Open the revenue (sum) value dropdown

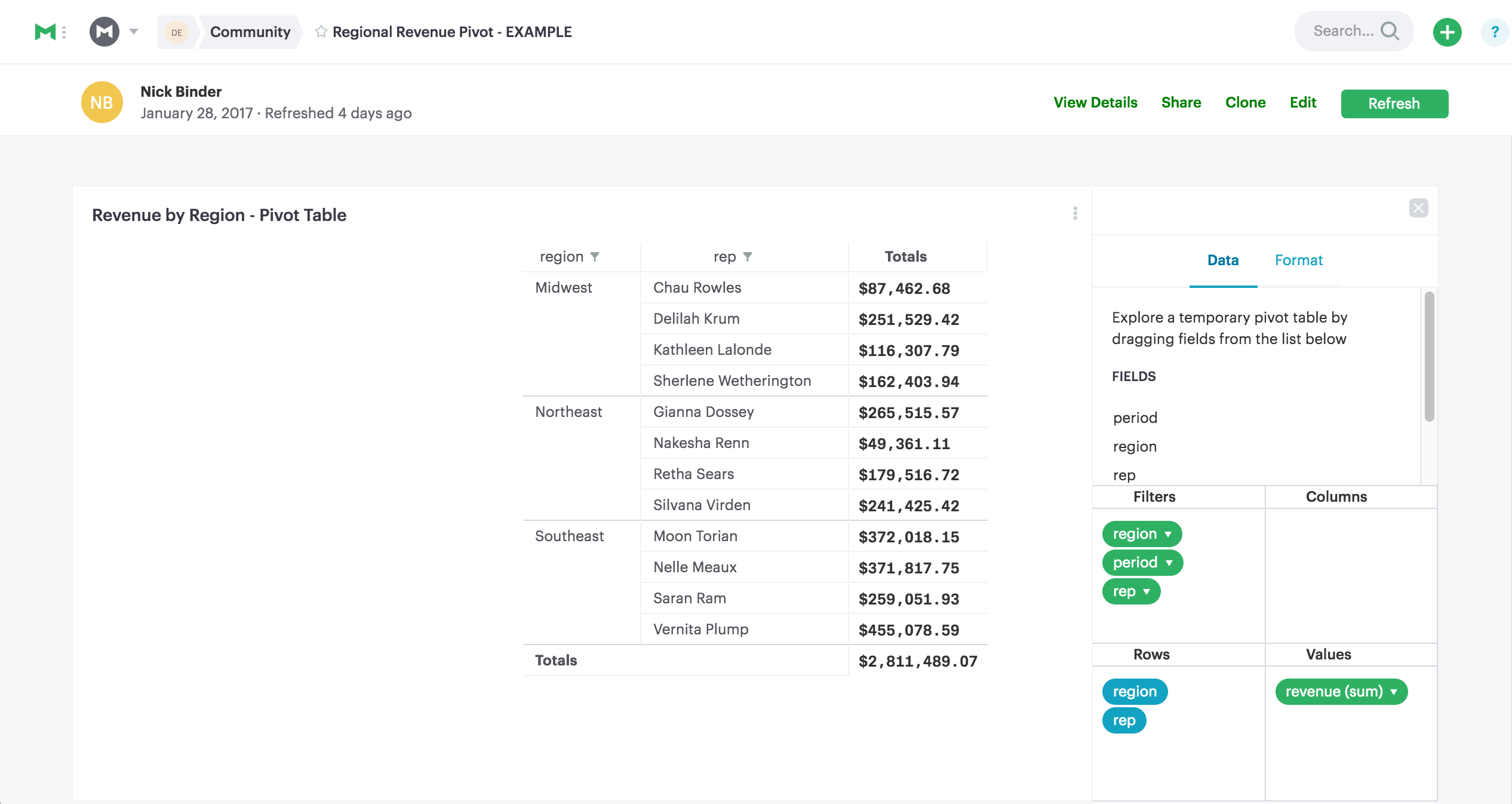pyautogui.click(x=1394, y=691)
